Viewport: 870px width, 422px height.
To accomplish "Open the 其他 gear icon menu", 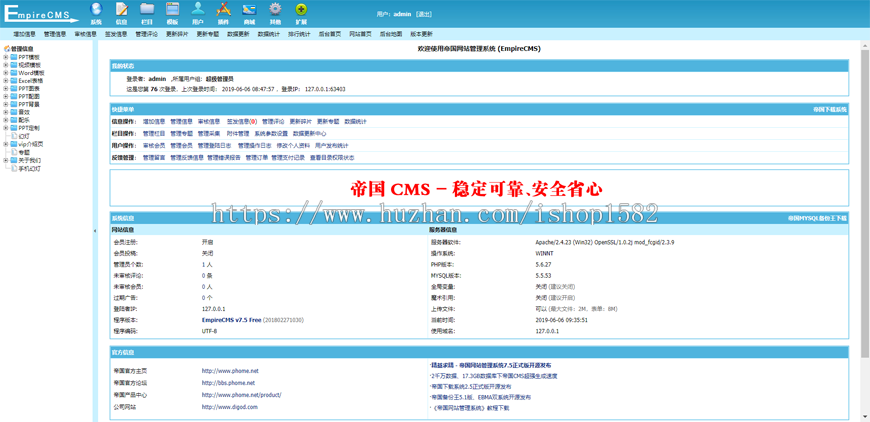I will (275, 13).
